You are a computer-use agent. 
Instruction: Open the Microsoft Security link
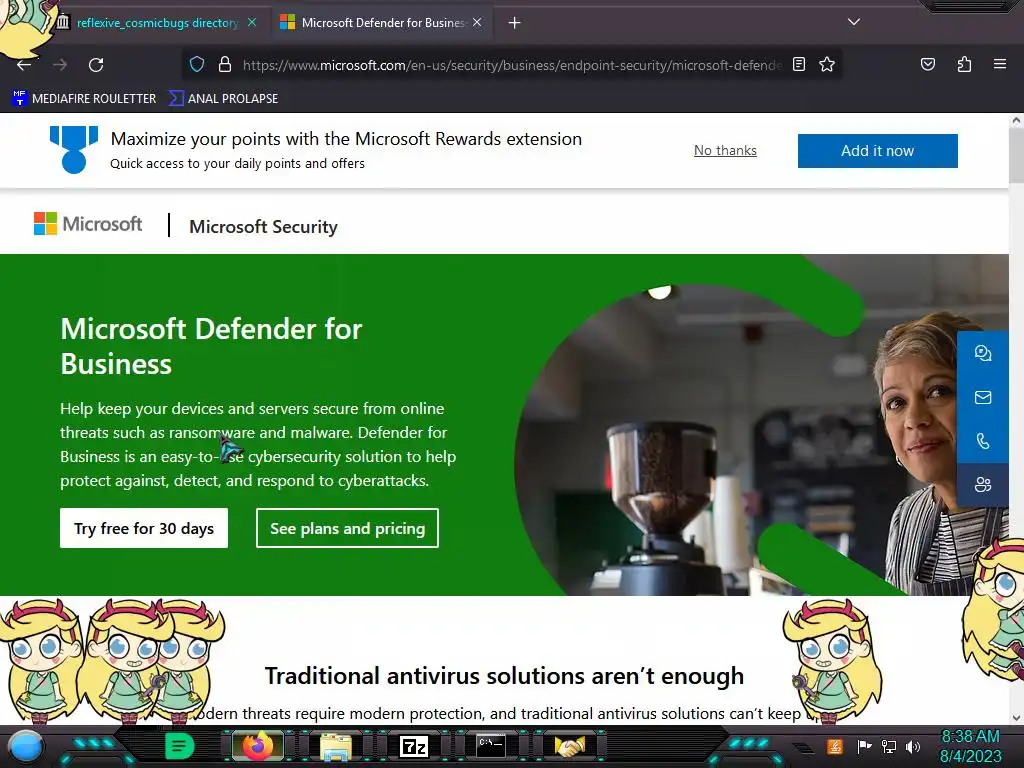tap(263, 227)
